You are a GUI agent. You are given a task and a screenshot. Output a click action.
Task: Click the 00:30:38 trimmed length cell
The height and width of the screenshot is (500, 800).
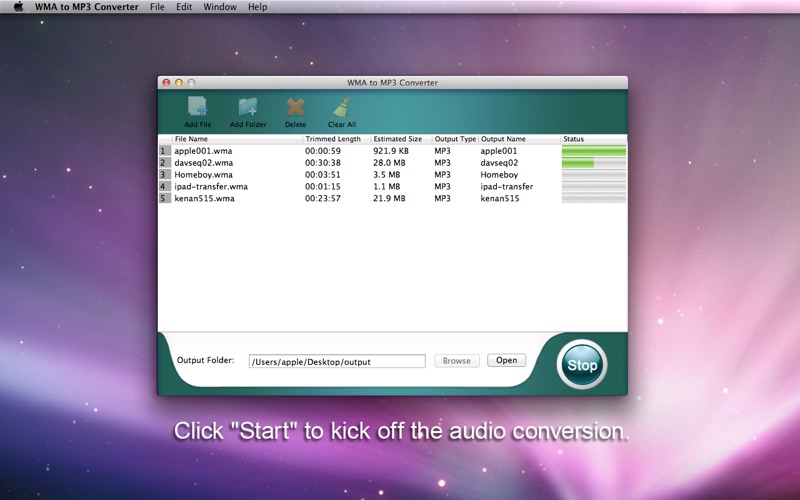(322, 163)
